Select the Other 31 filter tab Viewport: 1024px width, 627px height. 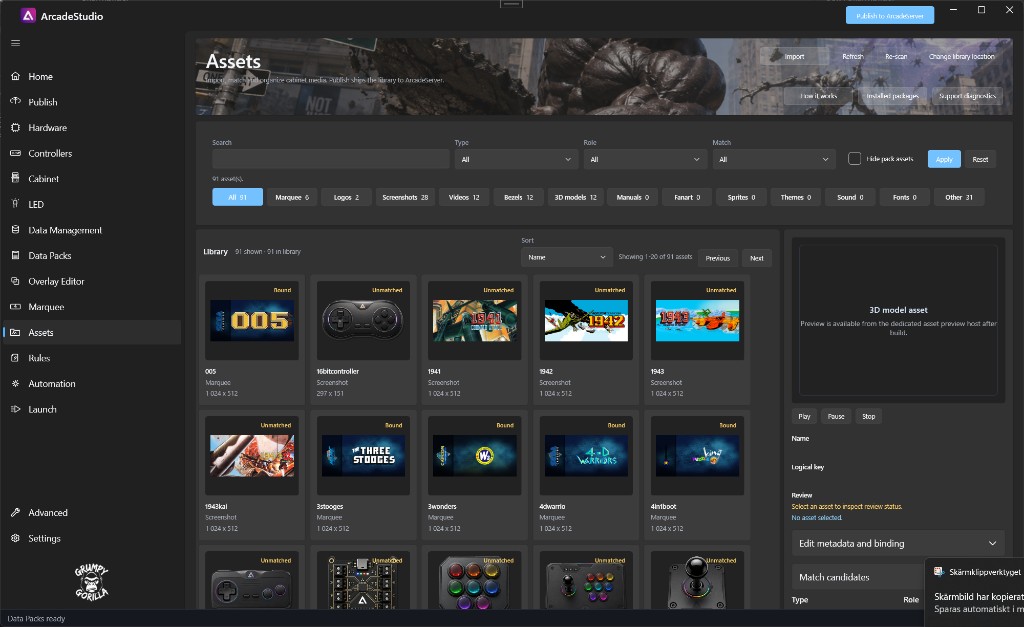tap(959, 197)
